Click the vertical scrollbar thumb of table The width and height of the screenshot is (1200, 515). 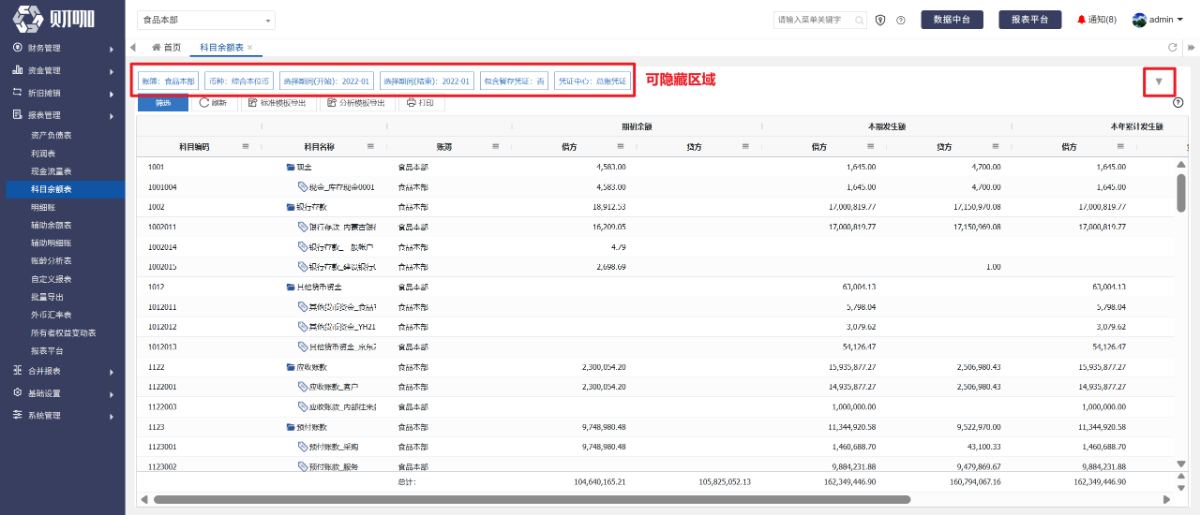(1180, 192)
